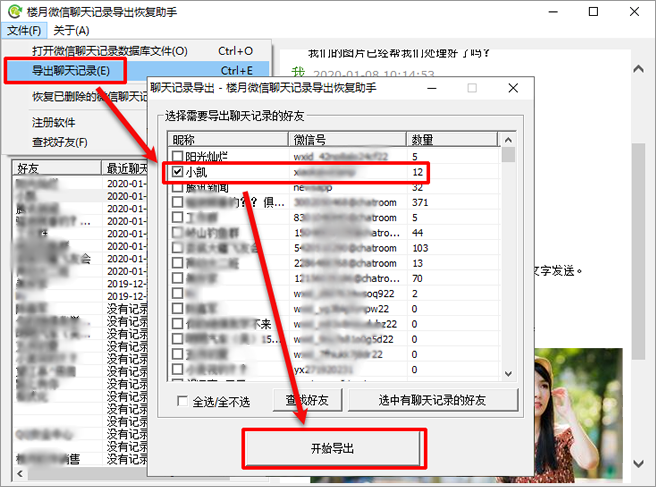Click the yx27 WeChat ID cell
656x487 pixels.
[x=323, y=370]
